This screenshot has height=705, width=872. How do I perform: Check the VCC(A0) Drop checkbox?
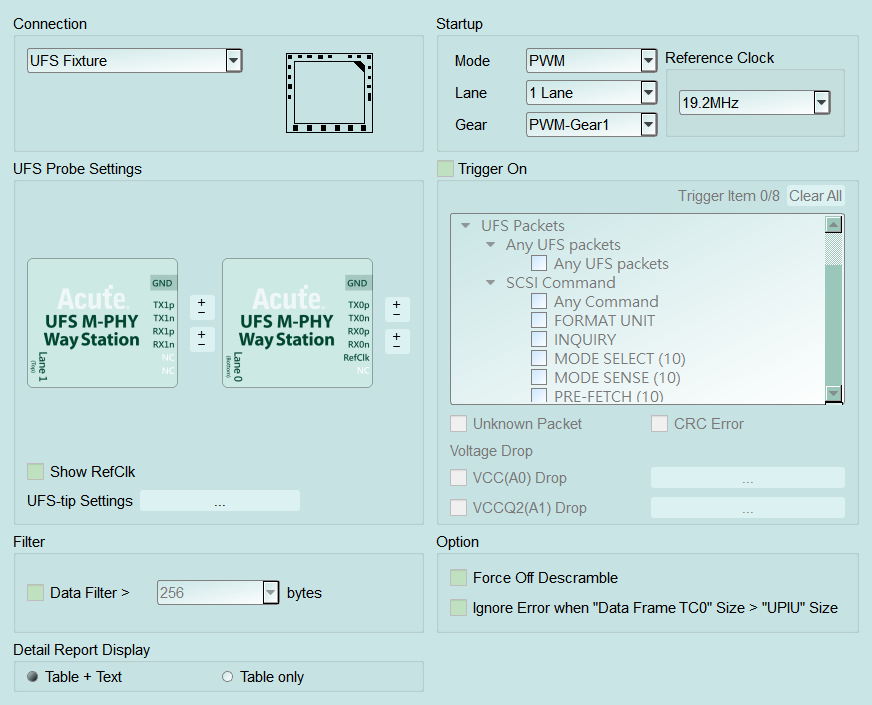[459, 478]
